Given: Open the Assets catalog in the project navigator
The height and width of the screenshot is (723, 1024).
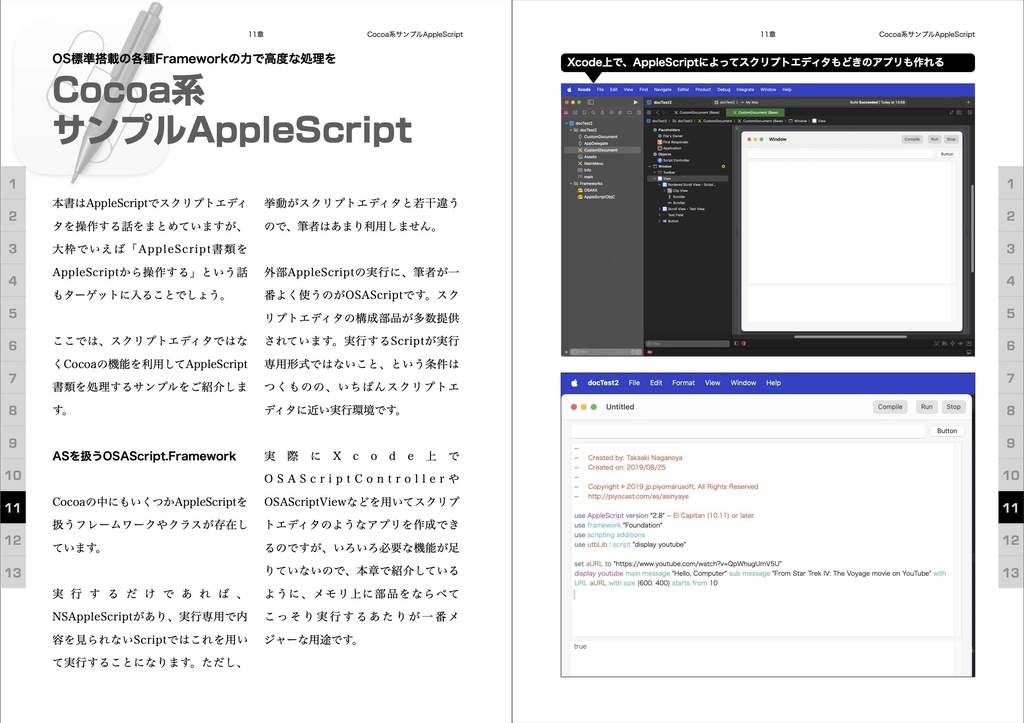Looking at the screenshot, I should [x=588, y=157].
